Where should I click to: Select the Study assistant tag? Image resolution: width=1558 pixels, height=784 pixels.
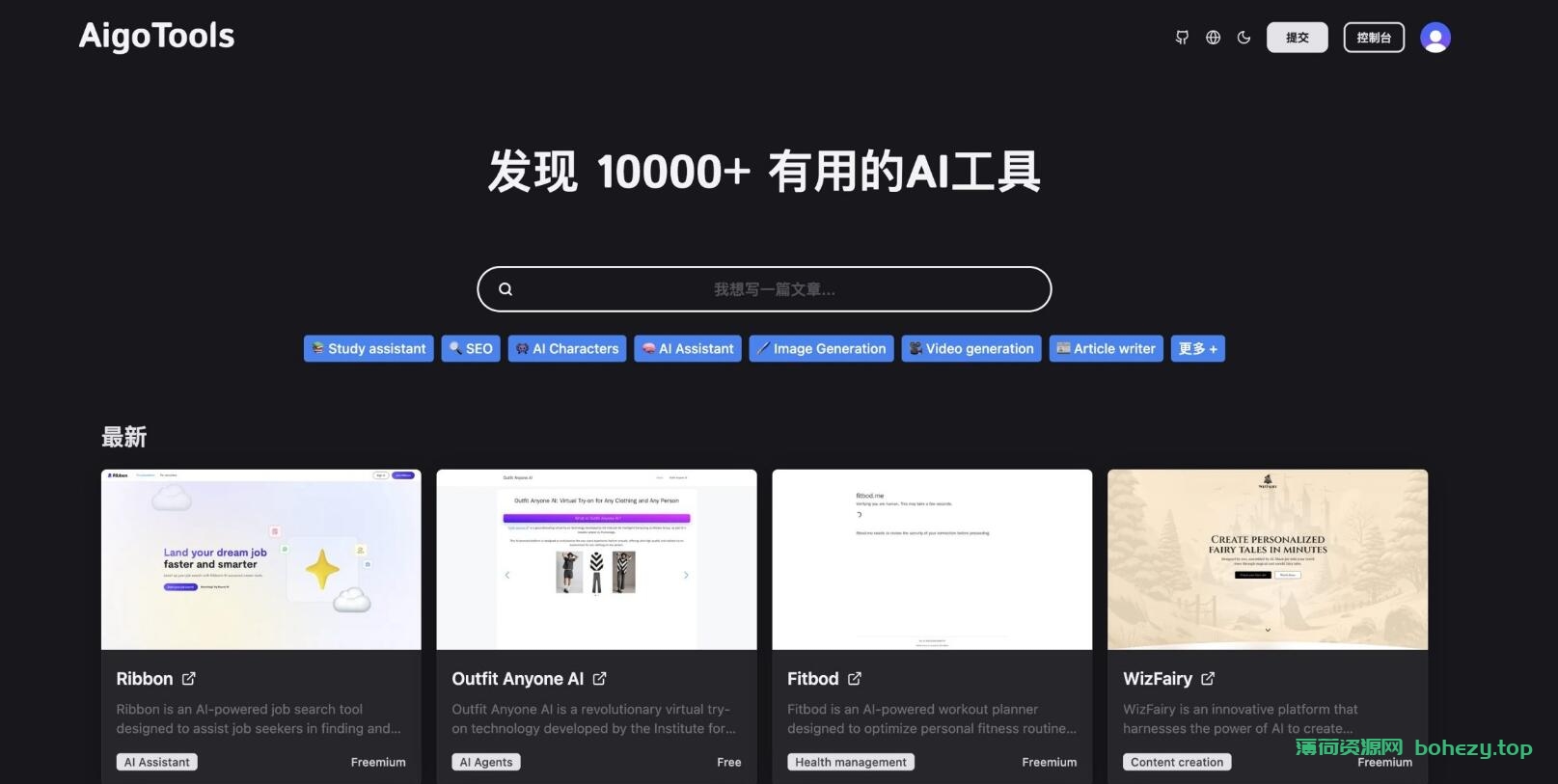pyautogui.click(x=369, y=349)
